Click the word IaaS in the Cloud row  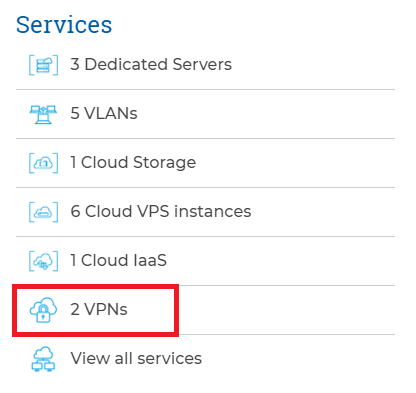pos(150,260)
